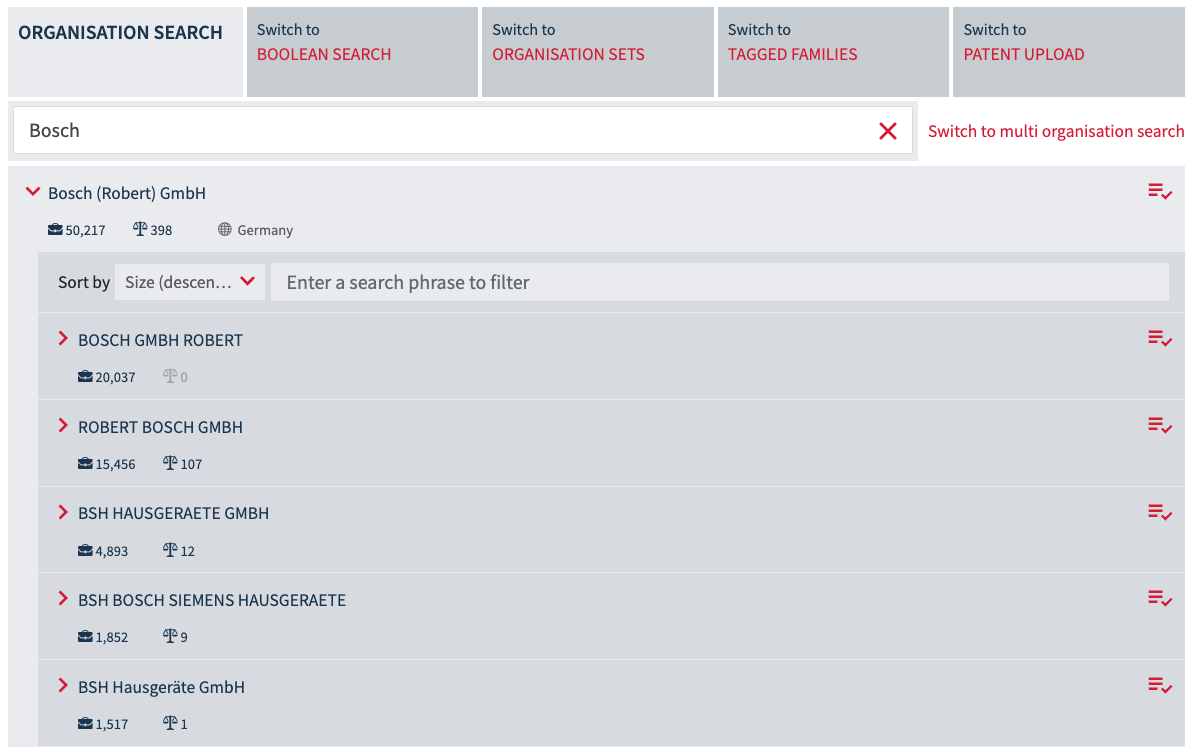Click Switch to multi organisation search link

click(x=1055, y=132)
